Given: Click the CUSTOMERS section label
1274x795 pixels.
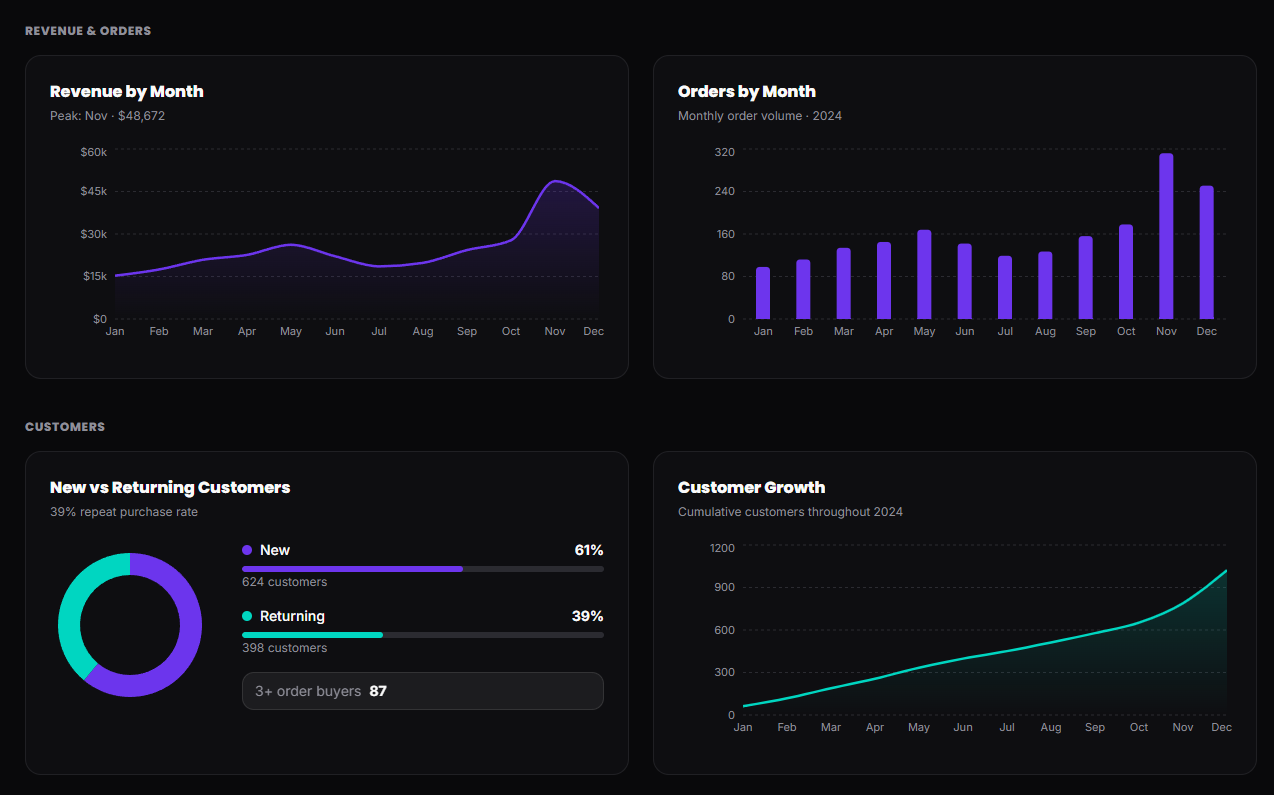Looking at the screenshot, I should click(x=65, y=427).
